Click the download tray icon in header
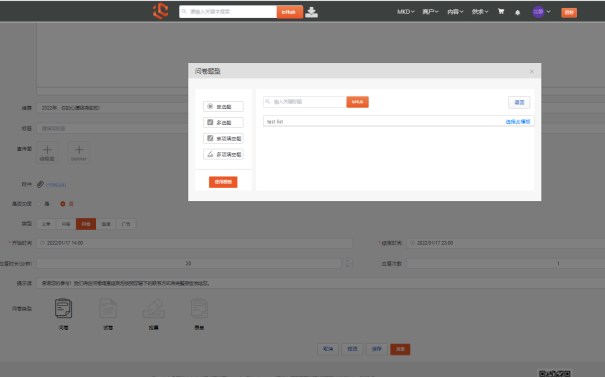The image size is (605, 378). tap(311, 12)
